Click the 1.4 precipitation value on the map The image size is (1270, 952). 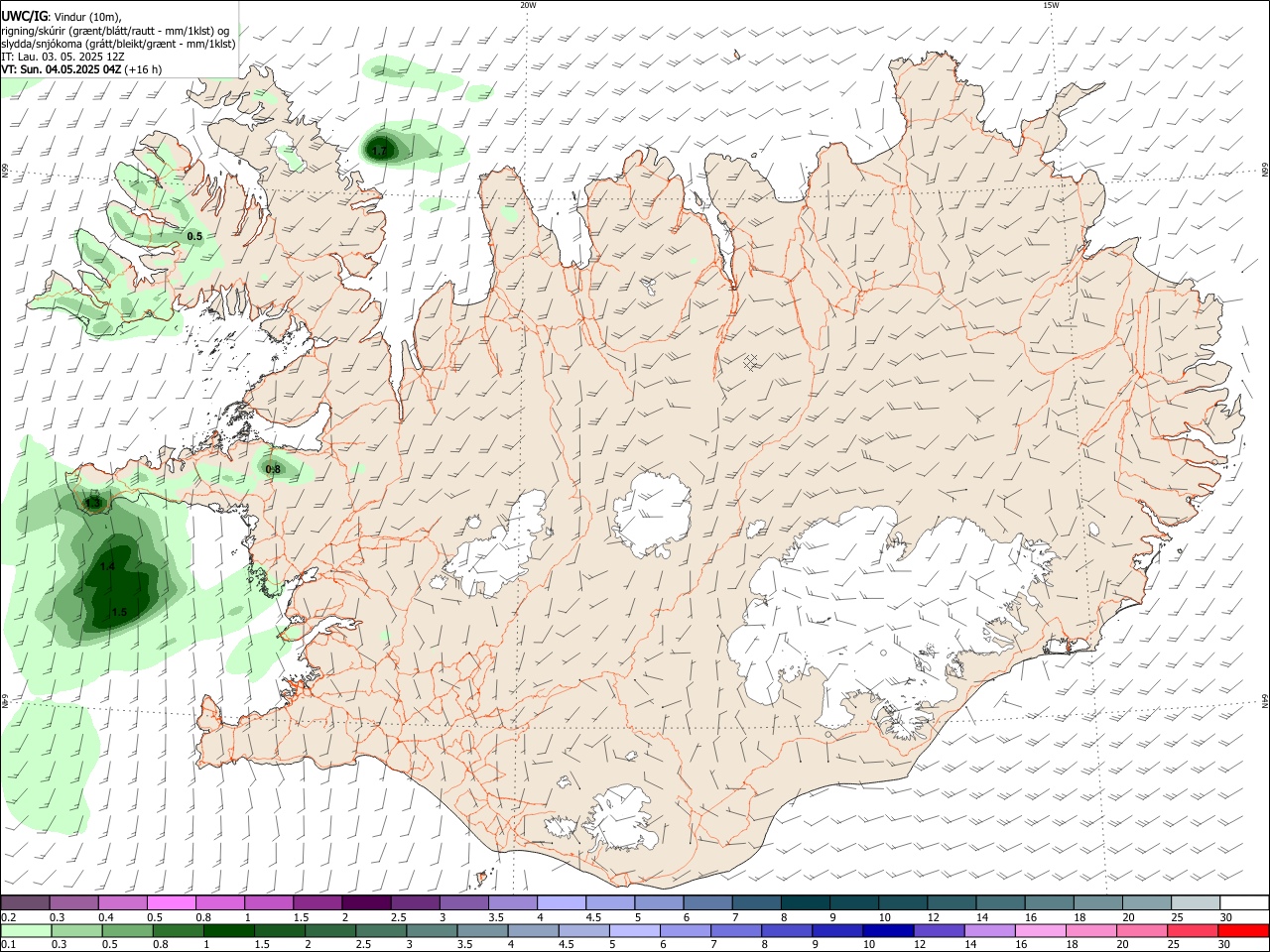[108, 566]
